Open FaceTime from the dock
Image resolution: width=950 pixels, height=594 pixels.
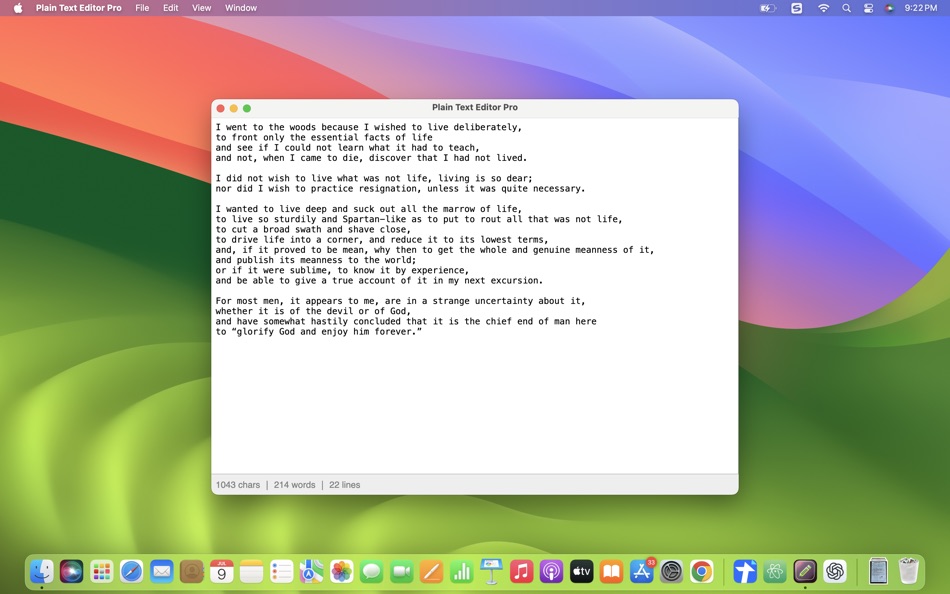pyautogui.click(x=401, y=571)
